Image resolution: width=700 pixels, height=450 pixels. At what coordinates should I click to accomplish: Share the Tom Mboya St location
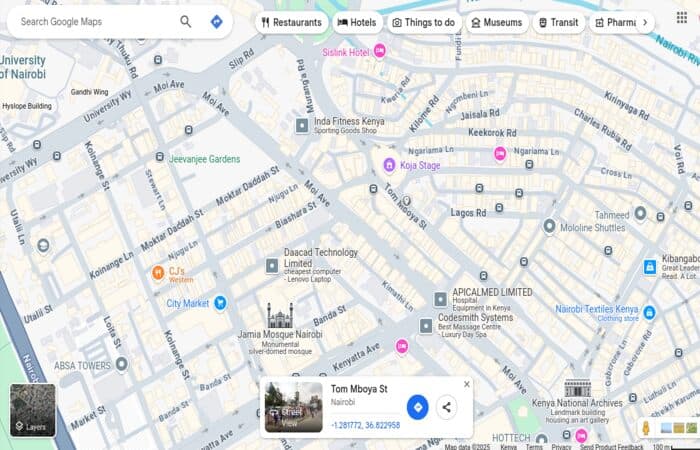coord(446,407)
